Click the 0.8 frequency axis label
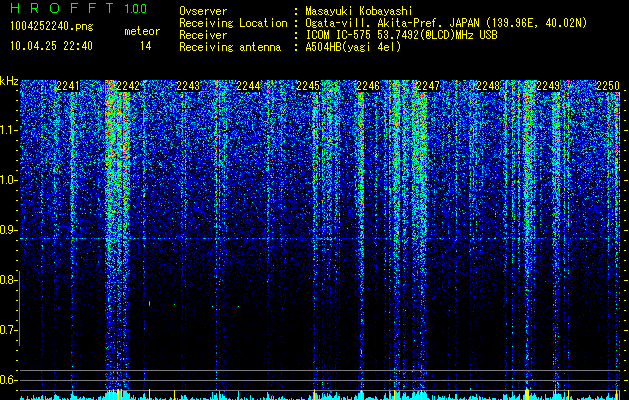 [x=8, y=280]
